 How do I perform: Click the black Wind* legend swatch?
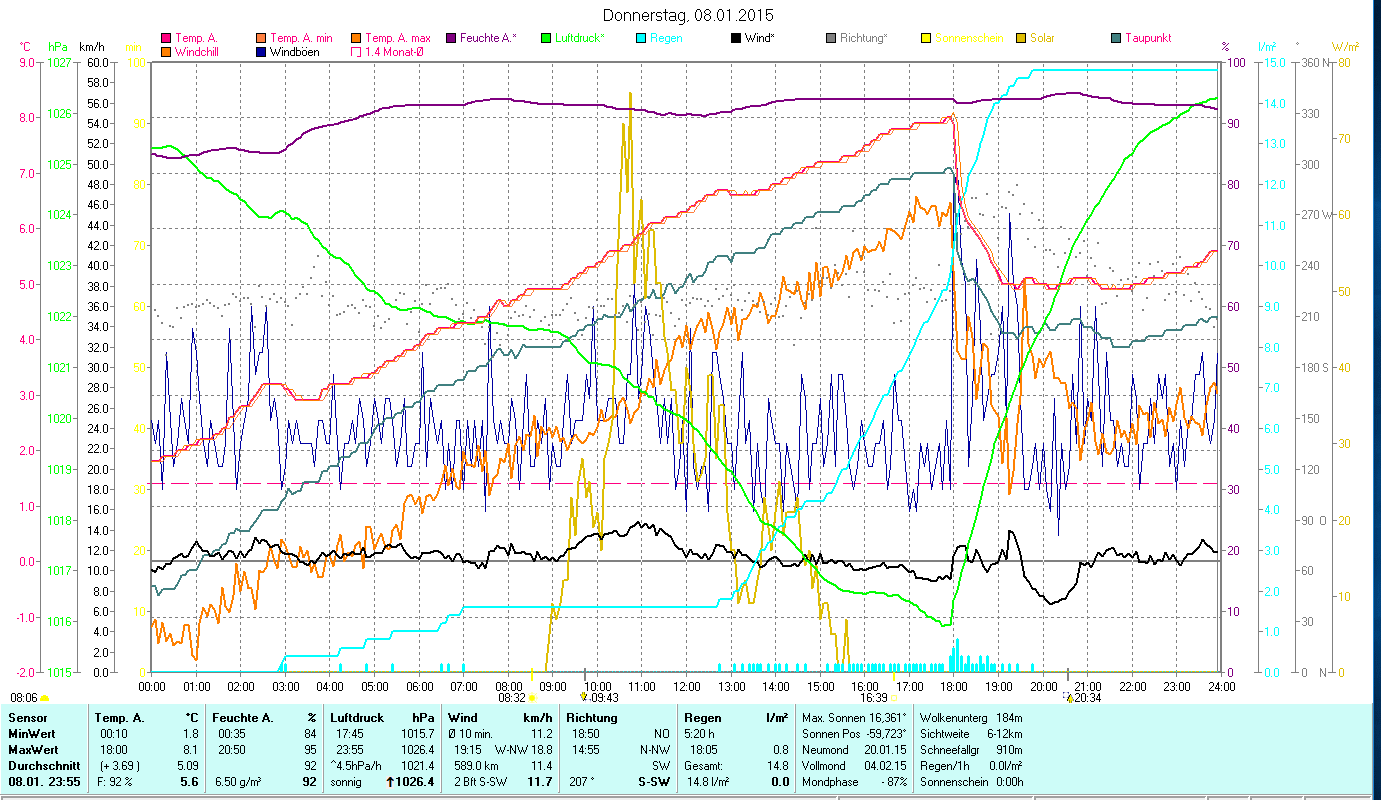click(x=735, y=38)
